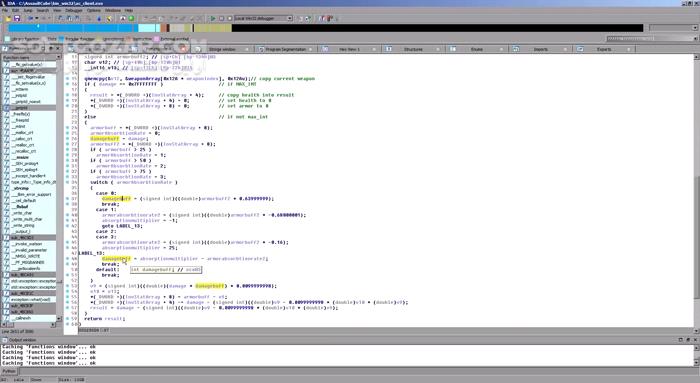Click the save database floppy icon
The width and height of the screenshot is (700, 383).
[17, 18]
